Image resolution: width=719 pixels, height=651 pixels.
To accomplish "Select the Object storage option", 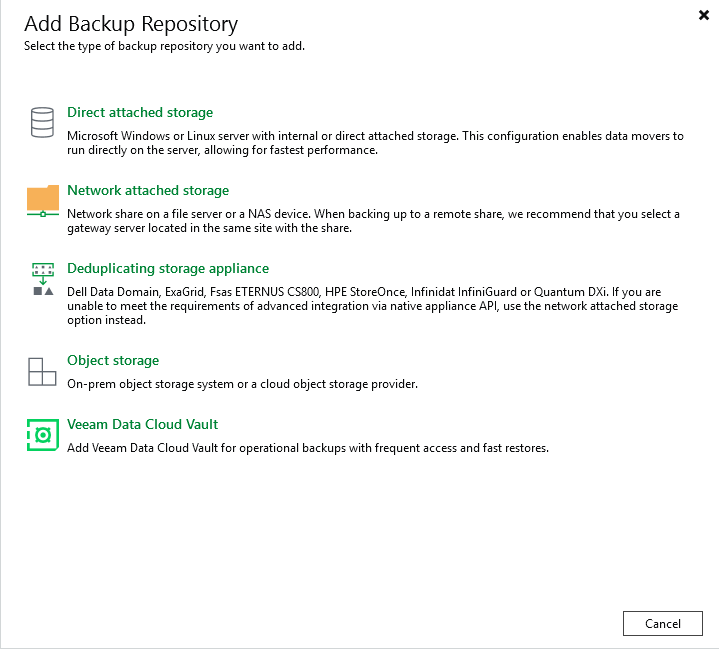I will click(113, 360).
